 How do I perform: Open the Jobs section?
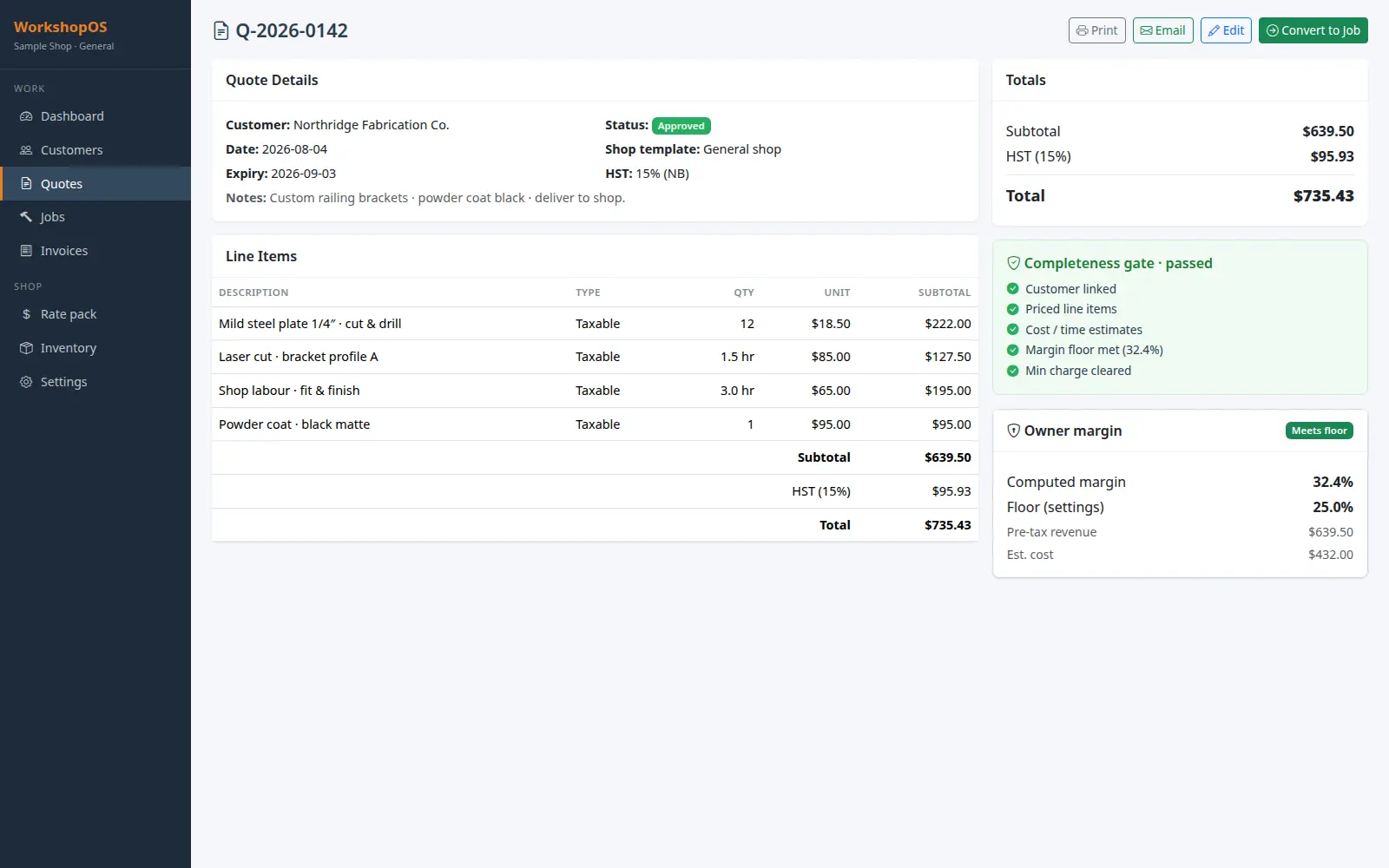(x=95, y=217)
